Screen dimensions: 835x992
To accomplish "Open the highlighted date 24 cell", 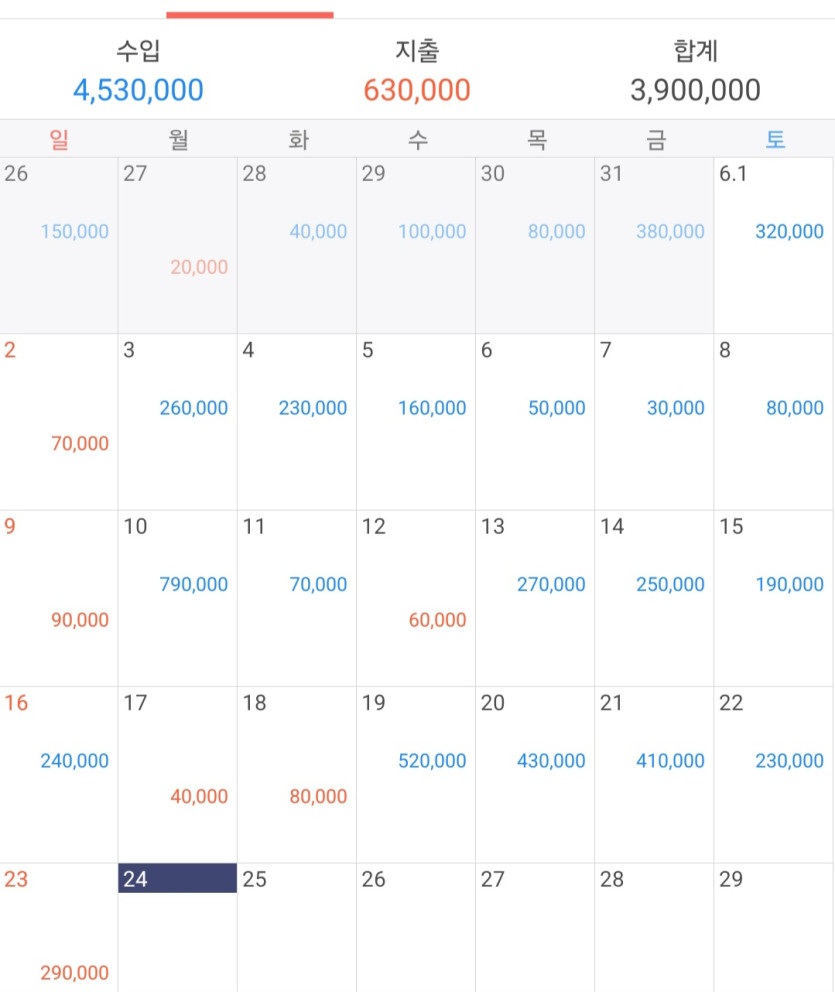I will coord(178,927).
